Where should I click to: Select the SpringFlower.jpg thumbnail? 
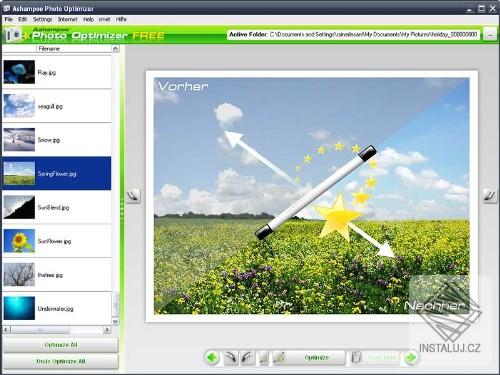tap(19, 173)
